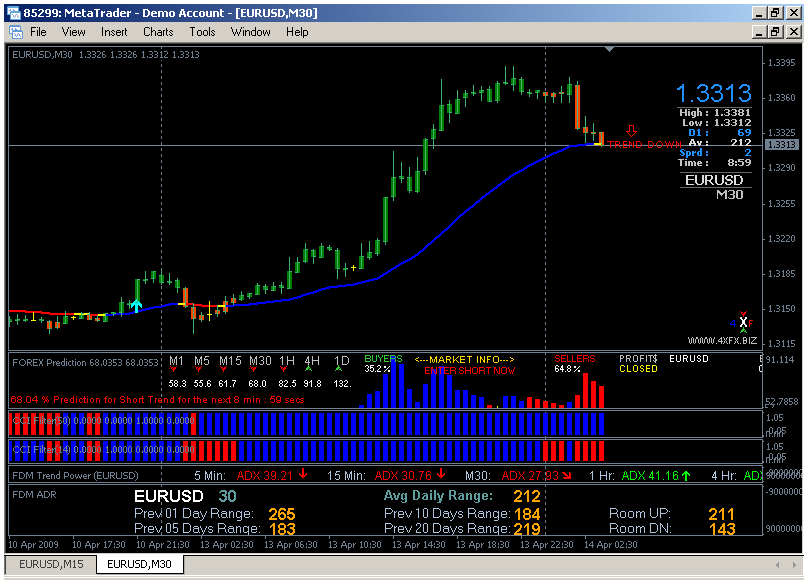Viewport: 808px width, 580px height.
Task: Click the Room DN value 143
Action: tap(721, 528)
